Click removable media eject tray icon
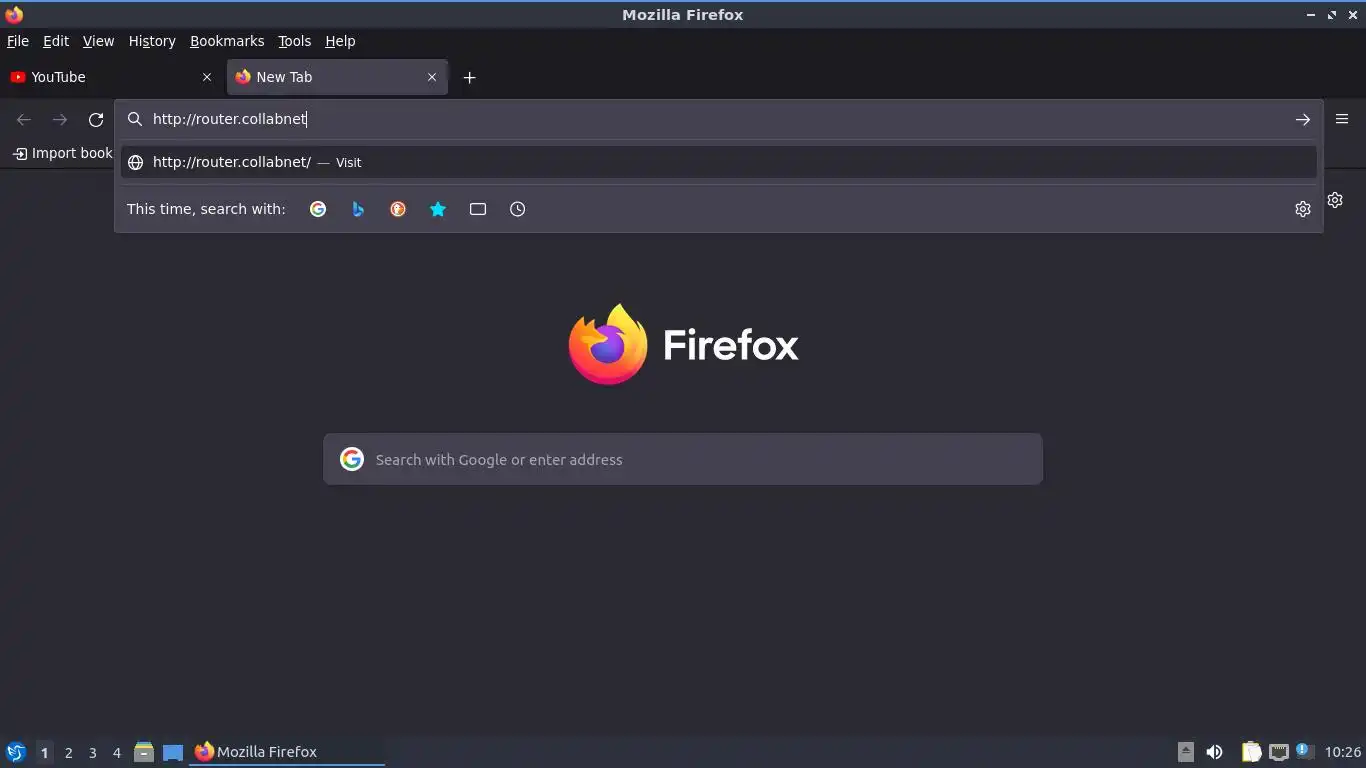This screenshot has width=1366, height=768. (x=1186, y=752)
